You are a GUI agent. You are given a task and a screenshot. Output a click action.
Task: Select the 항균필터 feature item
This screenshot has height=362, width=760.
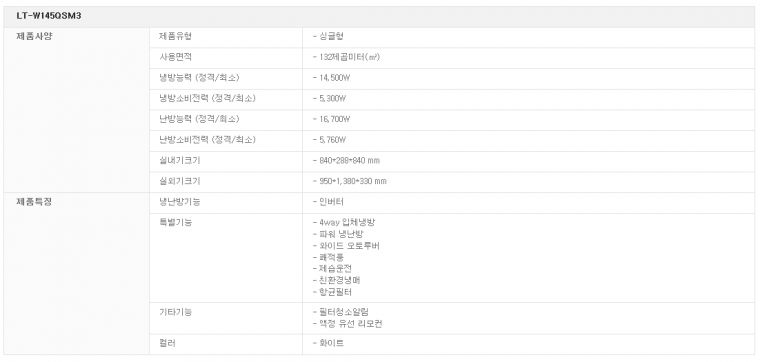[x=332, y=293]
